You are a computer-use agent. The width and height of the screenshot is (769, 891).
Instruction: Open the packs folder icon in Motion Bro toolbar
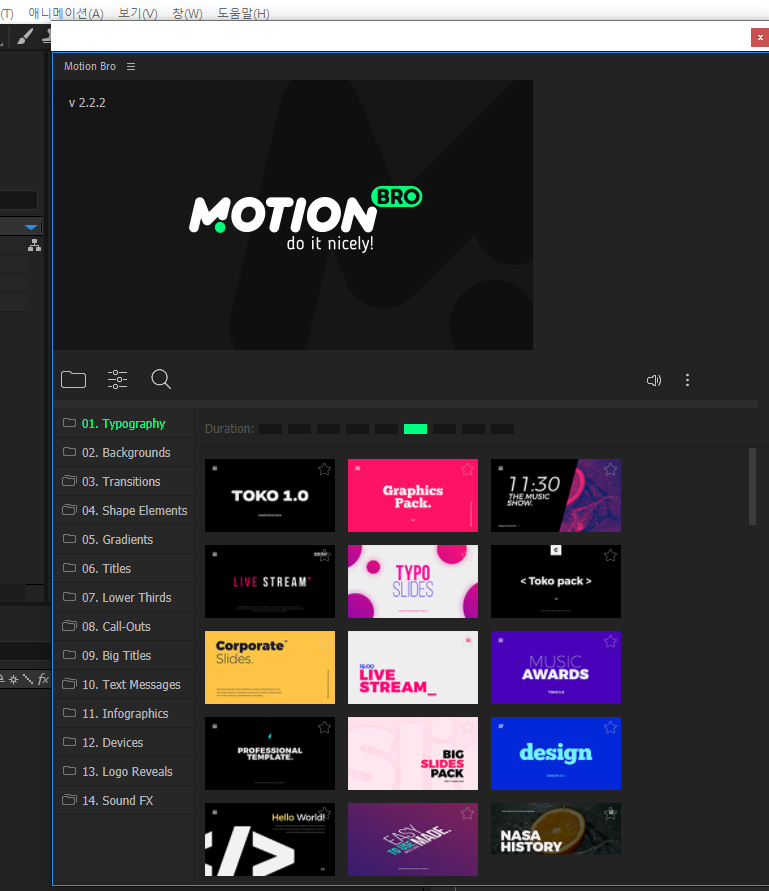(x=73, y=379)
